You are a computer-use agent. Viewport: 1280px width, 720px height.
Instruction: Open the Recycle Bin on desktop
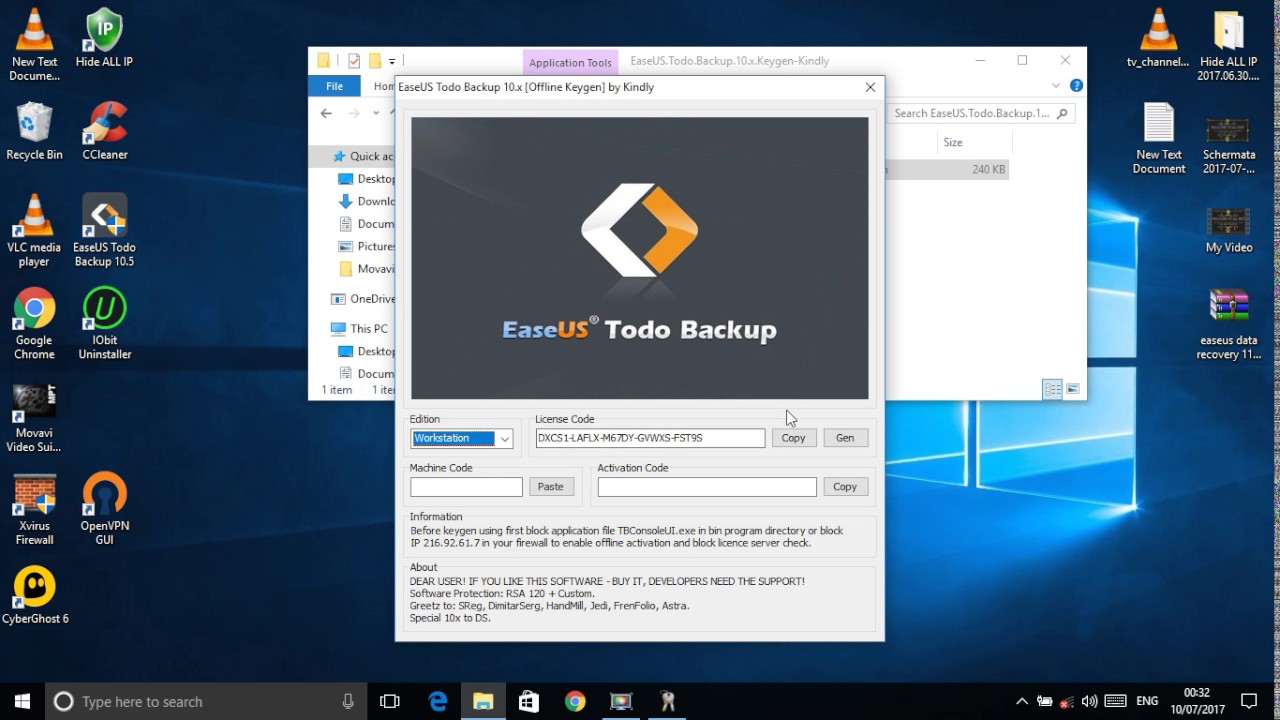[x=34, y=130]
